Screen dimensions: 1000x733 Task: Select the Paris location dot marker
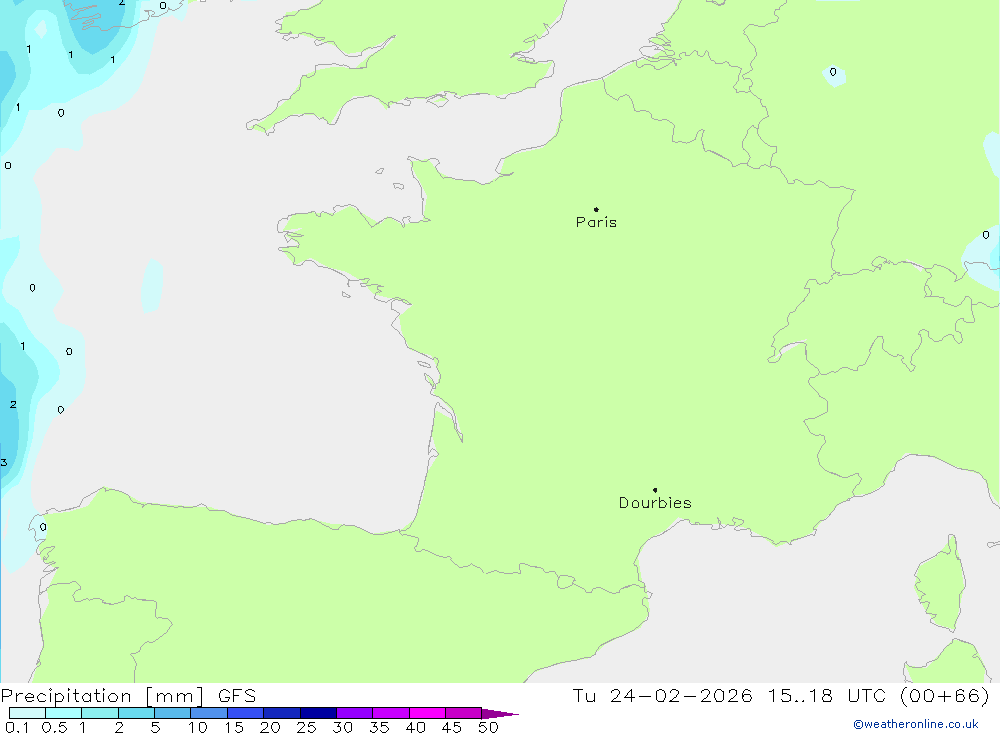596,209
